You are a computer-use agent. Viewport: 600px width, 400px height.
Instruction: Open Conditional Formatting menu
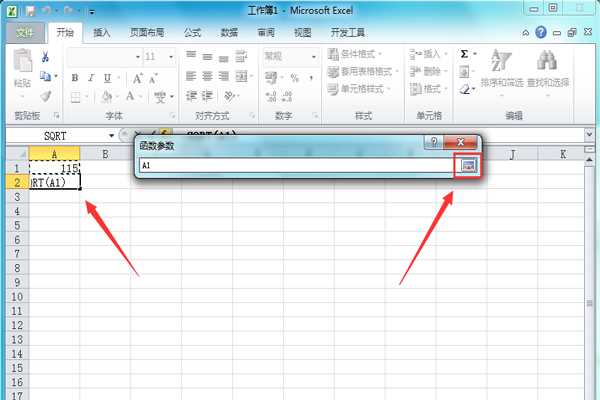[355, 54]
